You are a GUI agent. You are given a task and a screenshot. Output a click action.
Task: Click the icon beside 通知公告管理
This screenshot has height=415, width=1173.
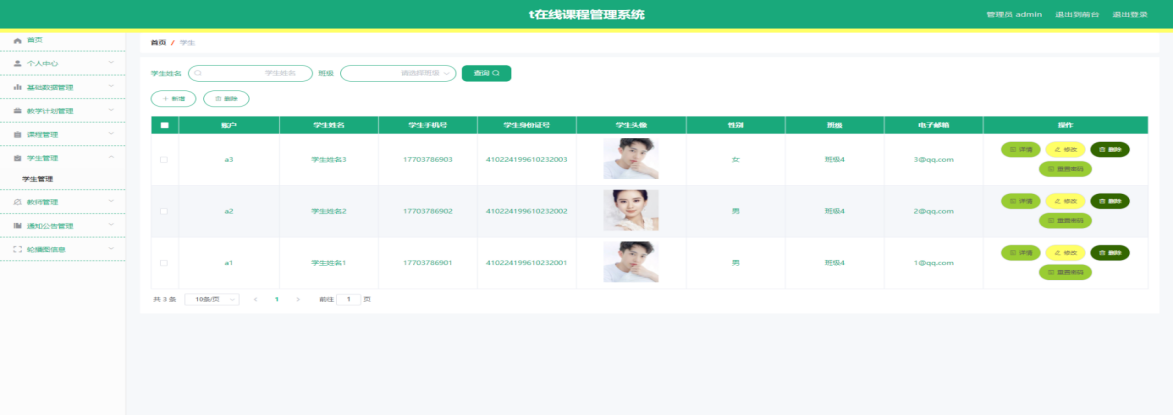[17, 226]
